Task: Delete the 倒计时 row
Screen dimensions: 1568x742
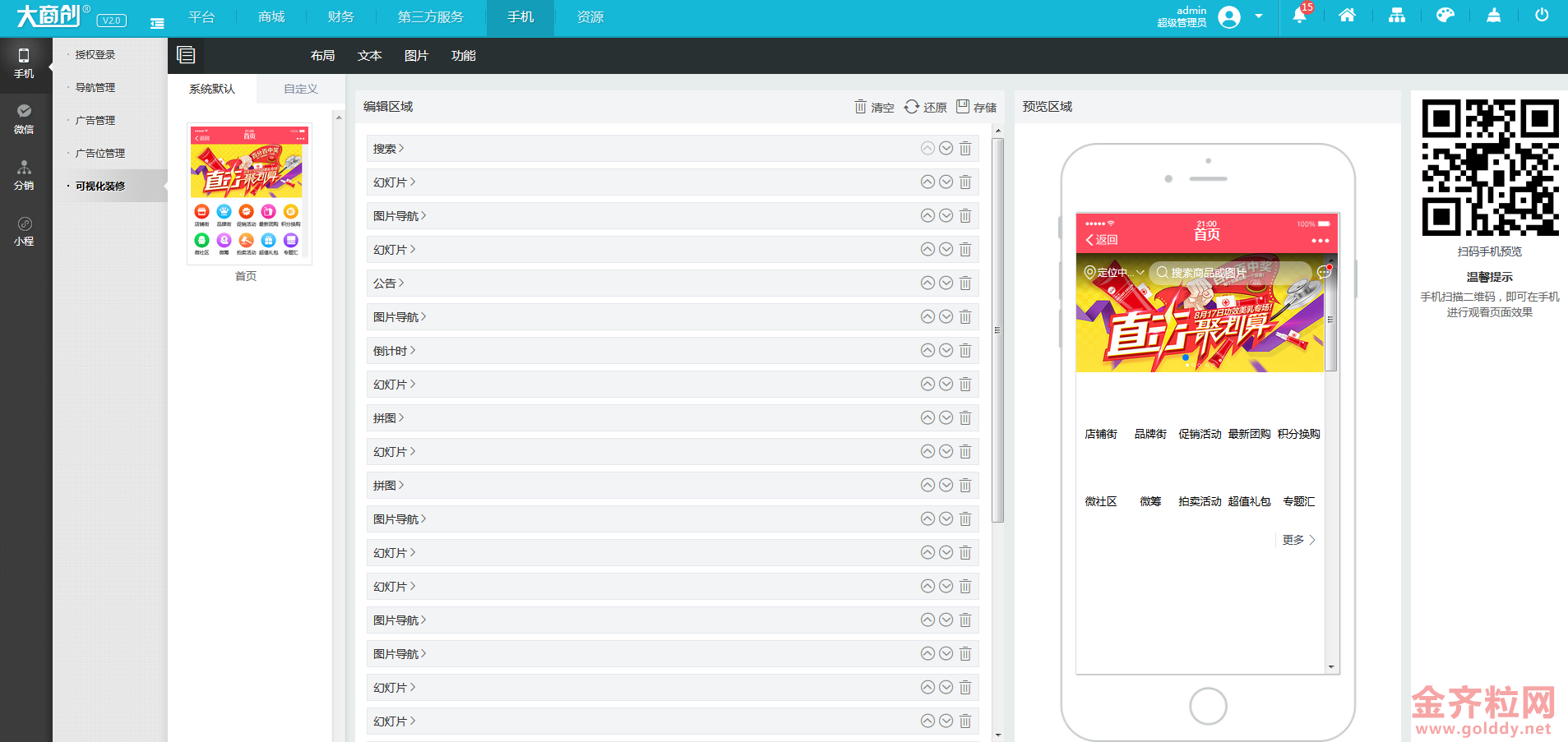Action: (x=965, y=350)
